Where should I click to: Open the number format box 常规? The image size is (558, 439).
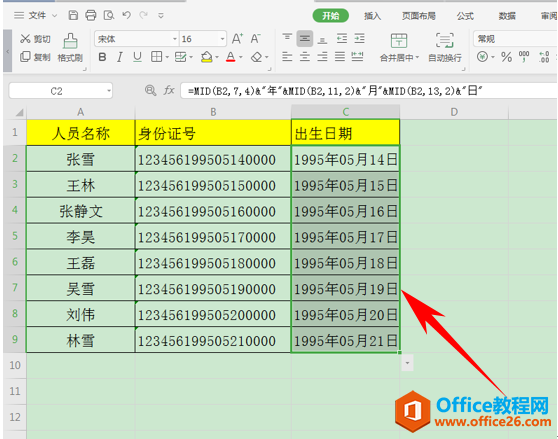tap(515, 38)
